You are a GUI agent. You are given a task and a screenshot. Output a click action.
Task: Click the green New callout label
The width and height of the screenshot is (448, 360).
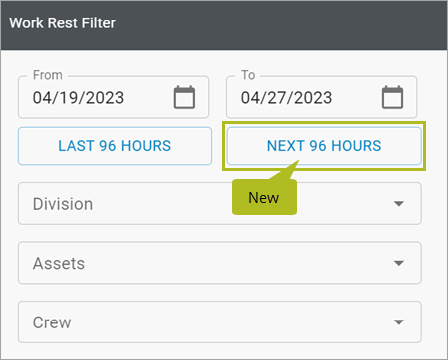264,198
